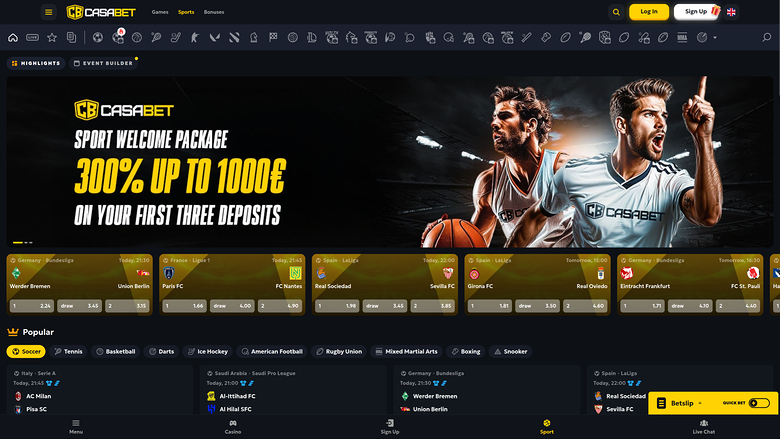
Task: Open Sports in top navigation
Action: (x=186, y=12)
